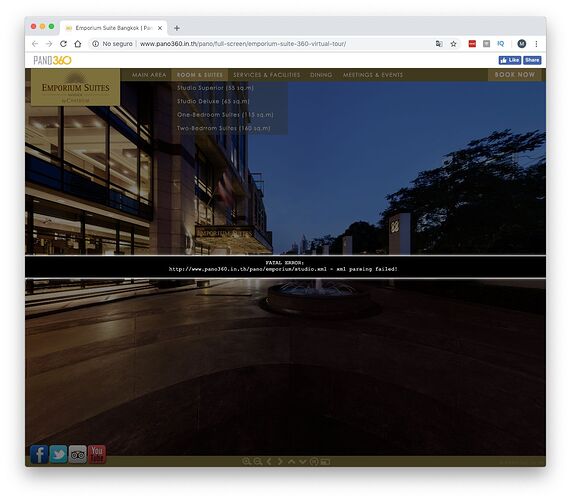The width and height of the screenshot is (570, 500).
Task: Open the Services & Facilities menu
Action: click(266, 75)
